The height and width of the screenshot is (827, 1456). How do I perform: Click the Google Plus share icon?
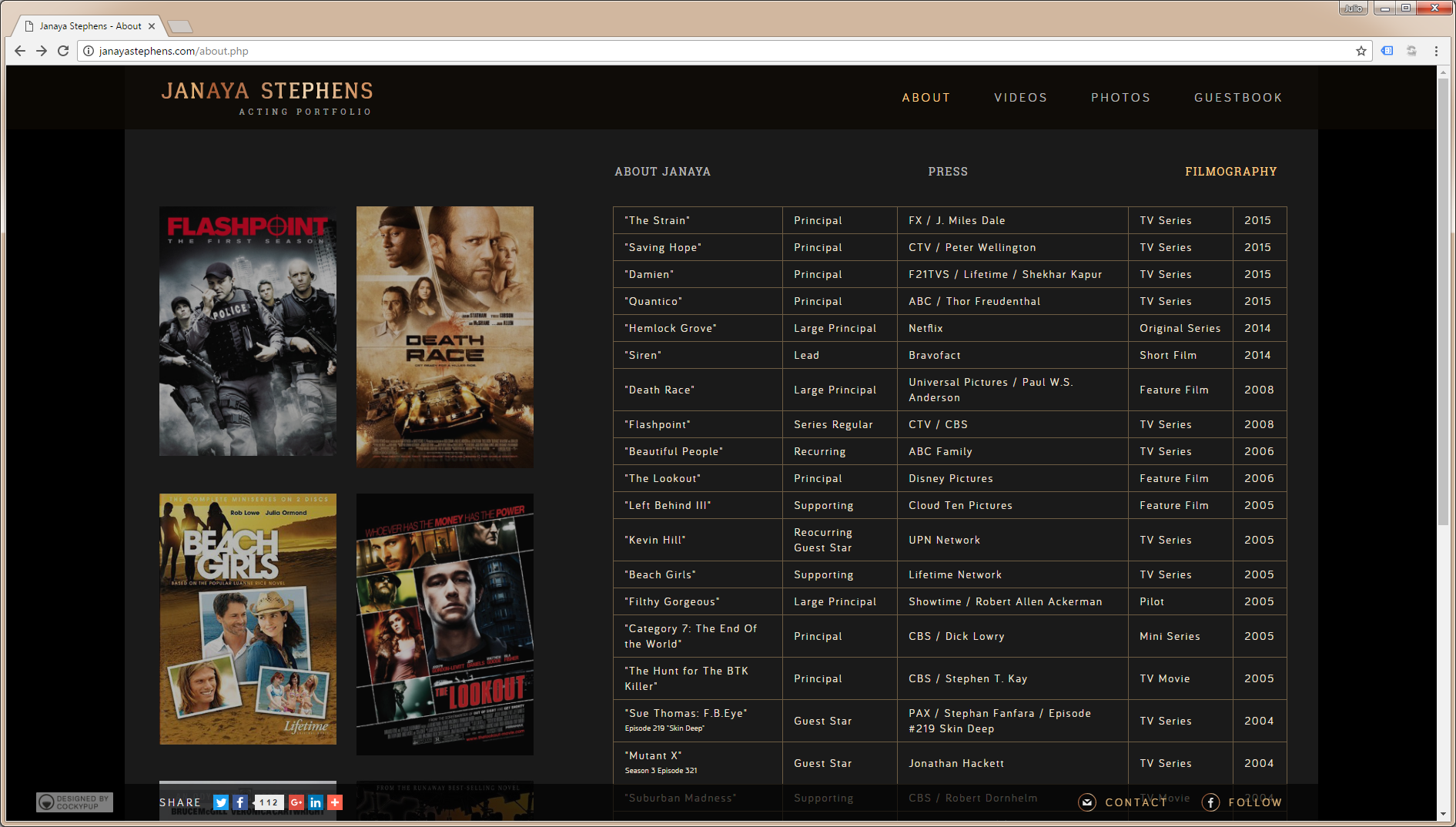tap(296, 802)
